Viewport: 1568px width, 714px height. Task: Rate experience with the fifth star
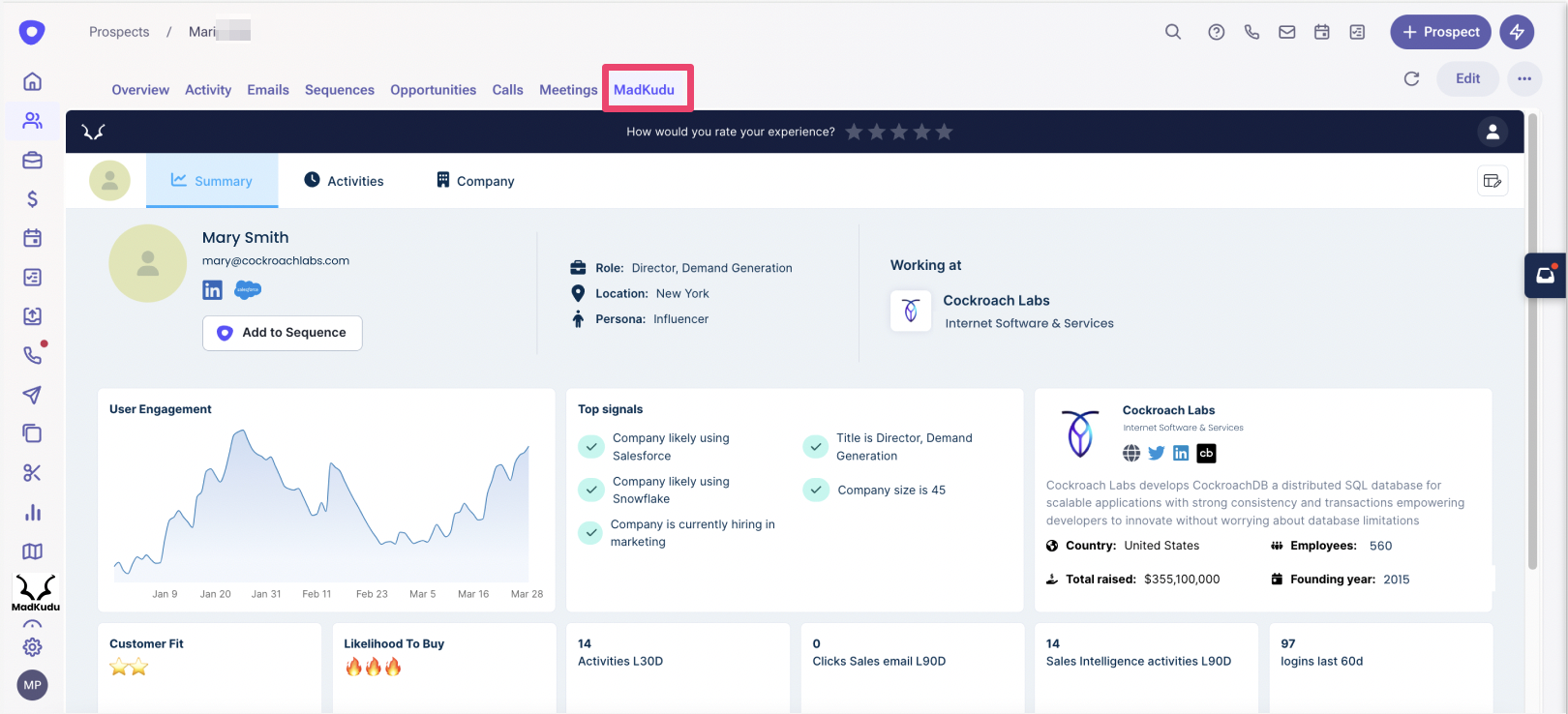pyautogui.click(x=945, y=132)
